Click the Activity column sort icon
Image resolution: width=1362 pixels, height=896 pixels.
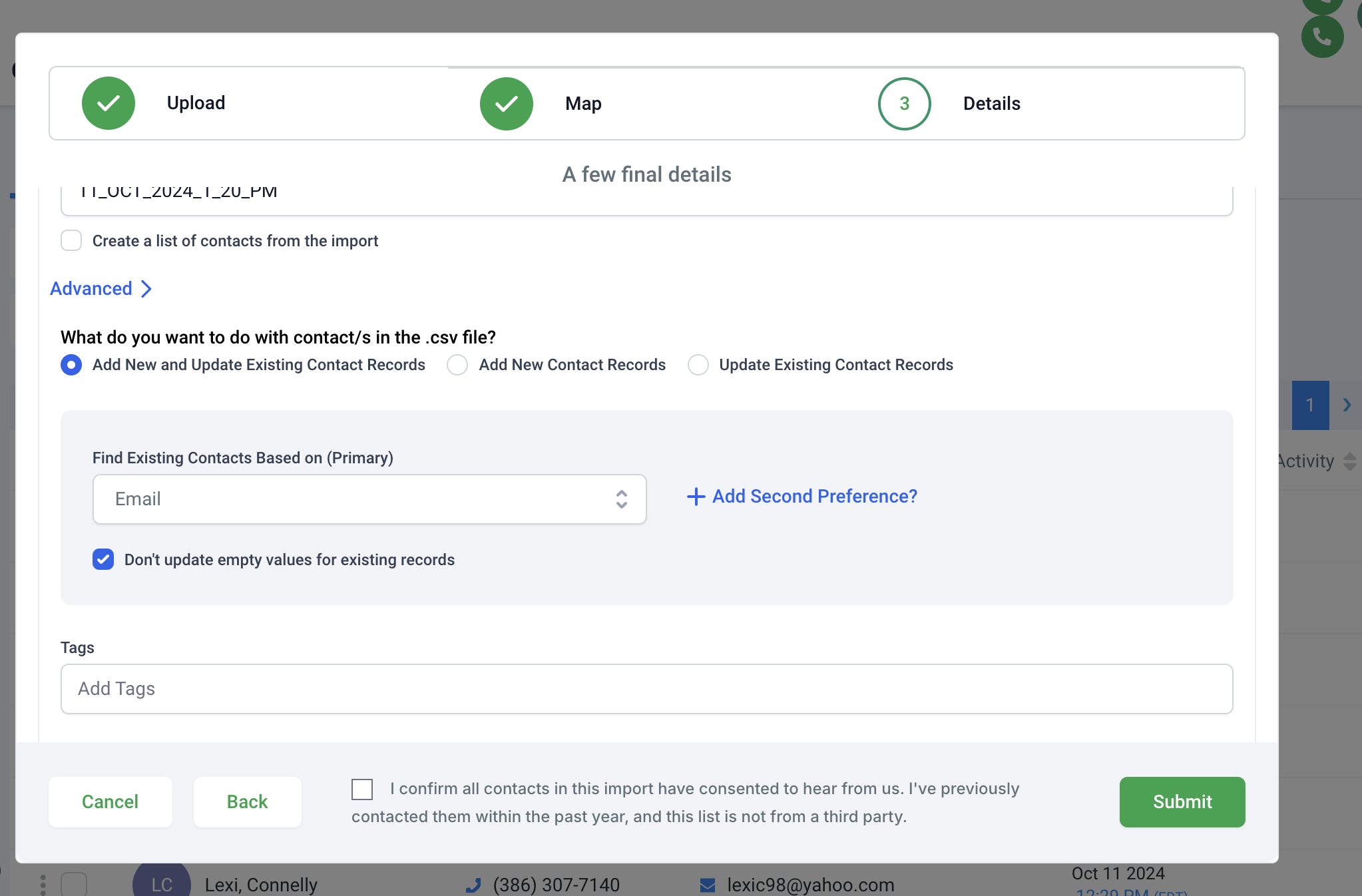[1349, 461]
